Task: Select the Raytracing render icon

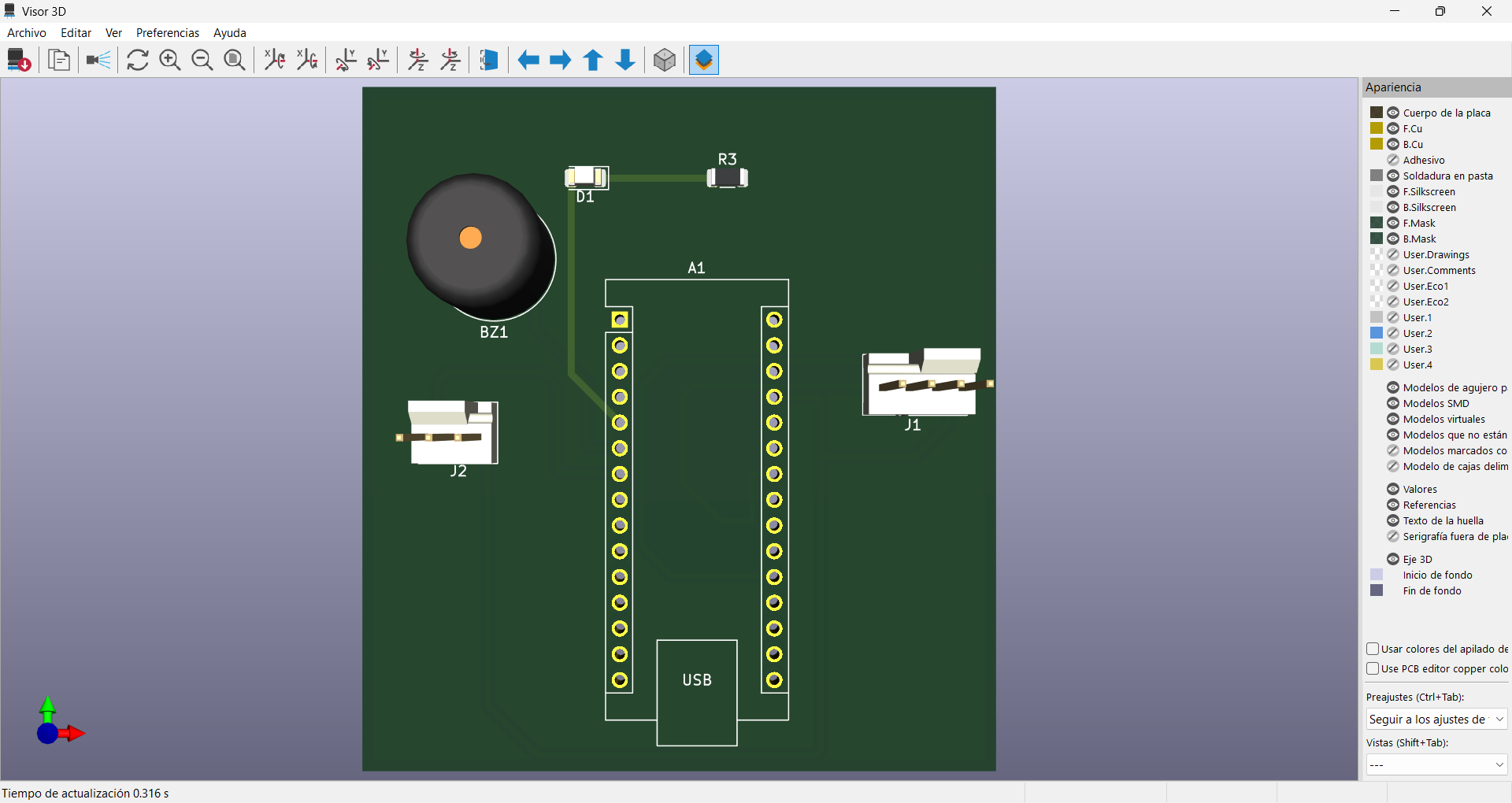Action: click(x=98, y=60)
